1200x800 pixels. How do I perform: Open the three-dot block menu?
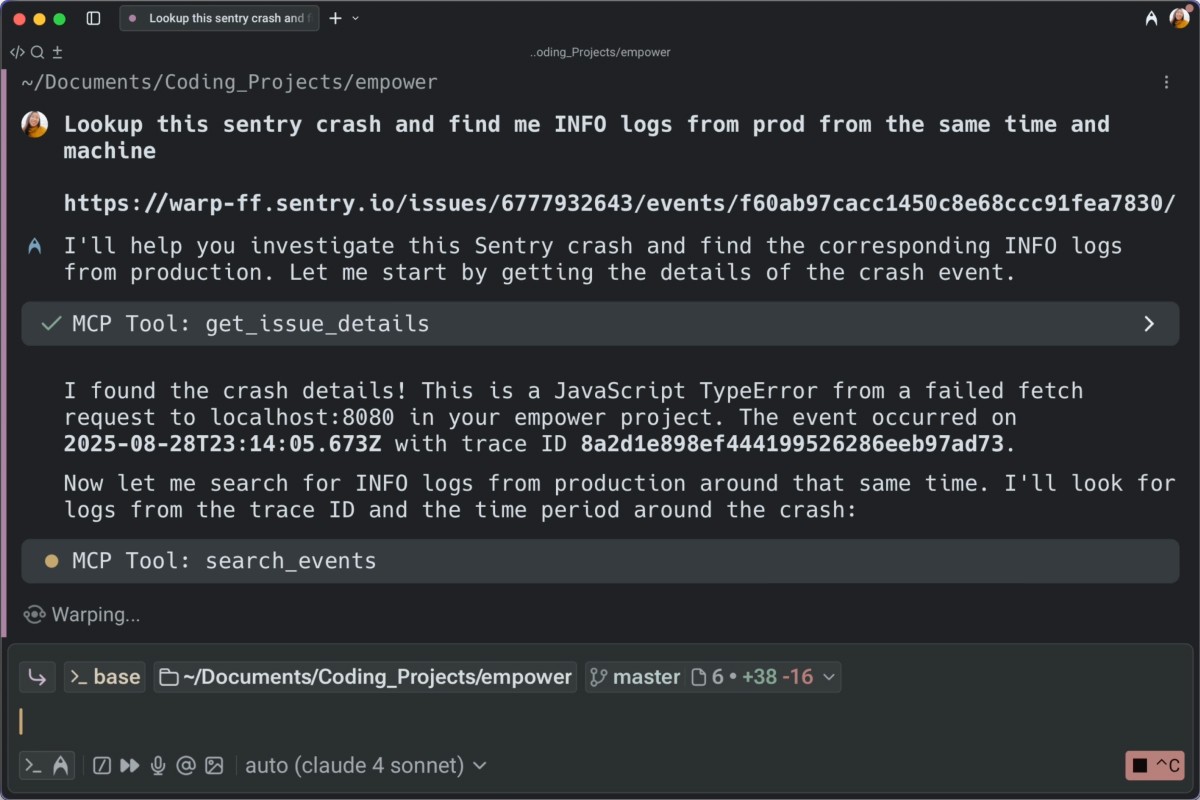coord(1166,82)
